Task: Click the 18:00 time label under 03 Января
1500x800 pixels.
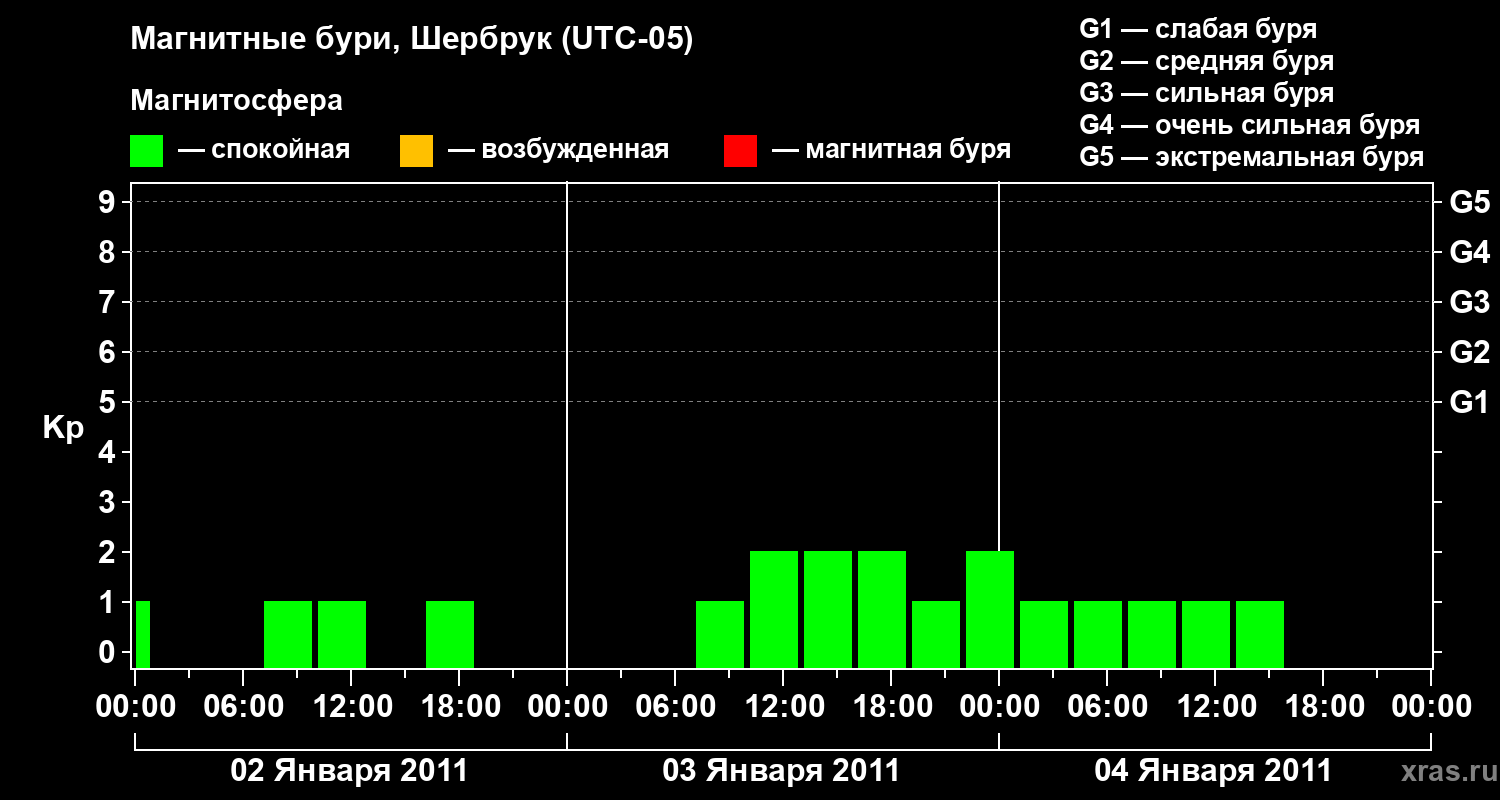Action: coord(891,707)
